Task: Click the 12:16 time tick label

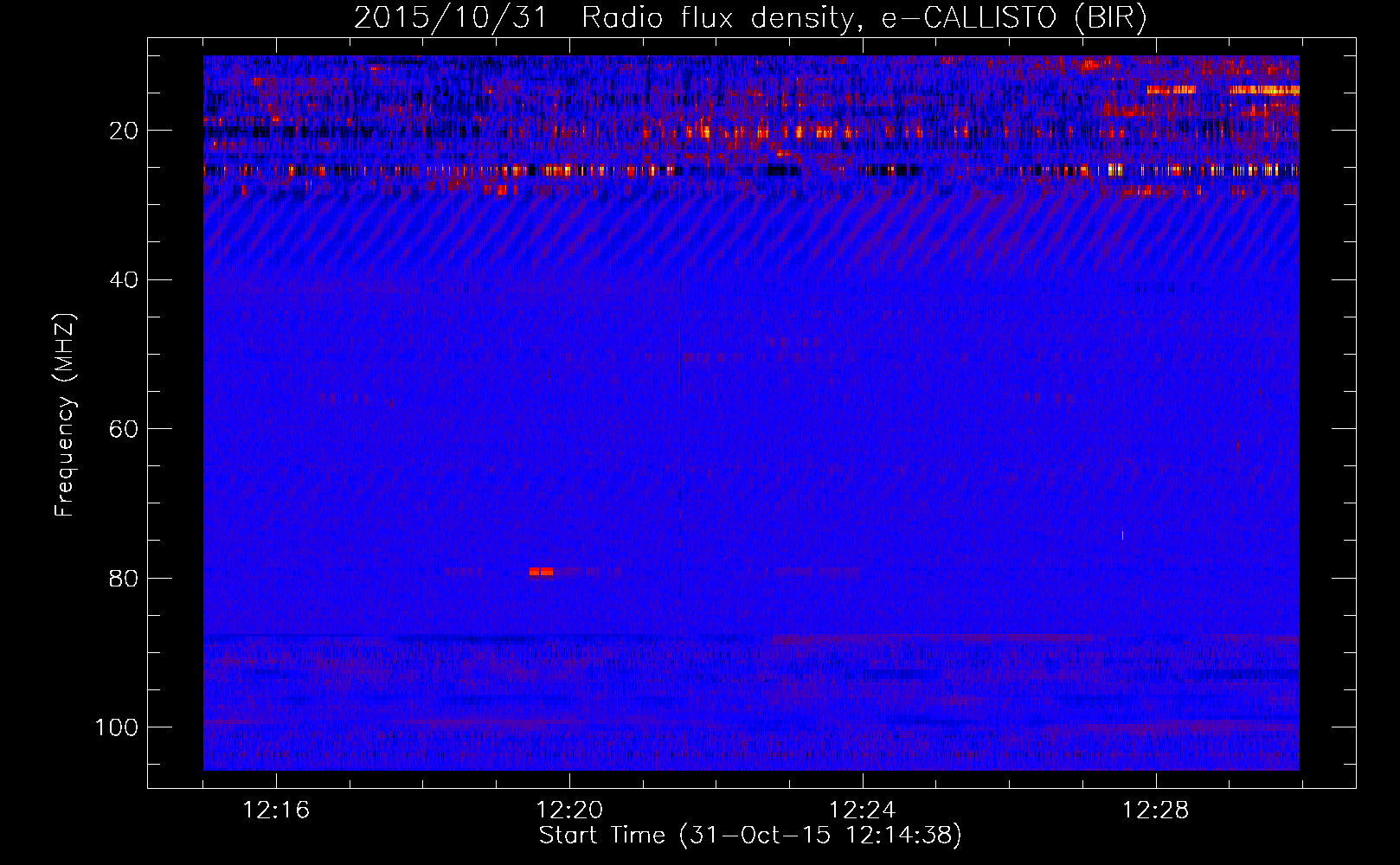Action: (x=276, y=811)
